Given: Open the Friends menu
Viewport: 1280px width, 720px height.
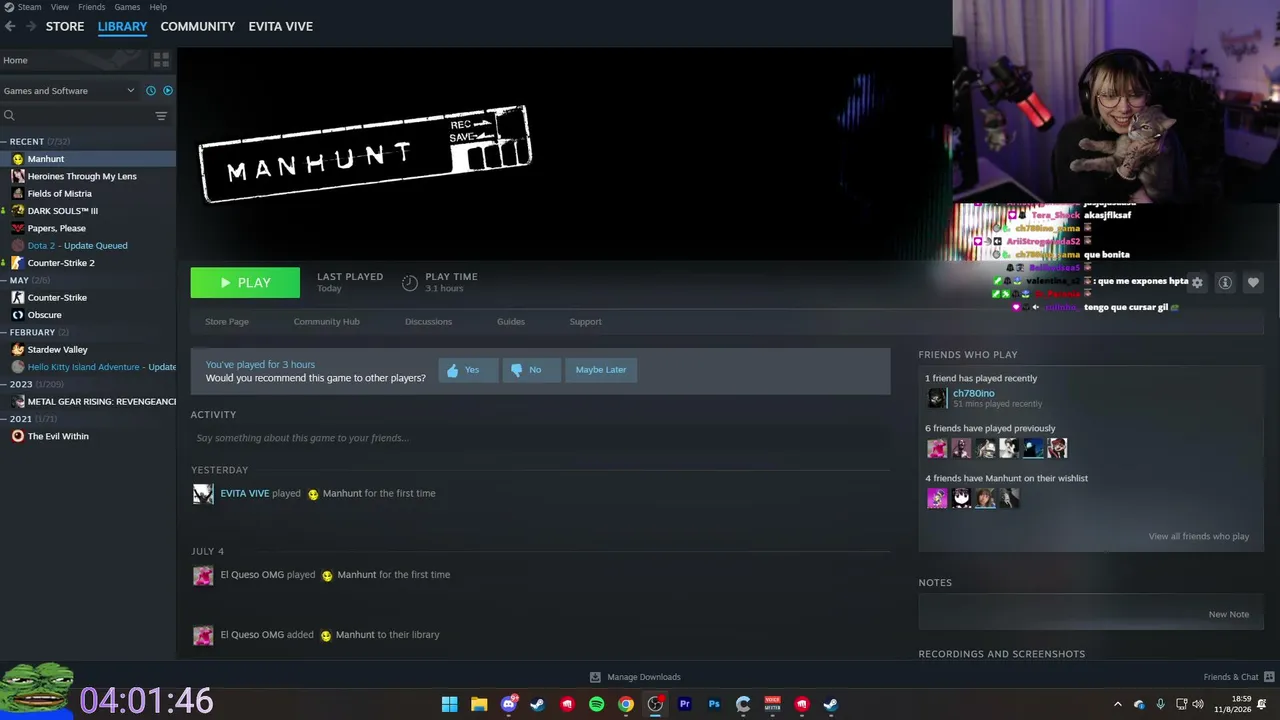Looking at the screenshot, I should tap(91, 7).
